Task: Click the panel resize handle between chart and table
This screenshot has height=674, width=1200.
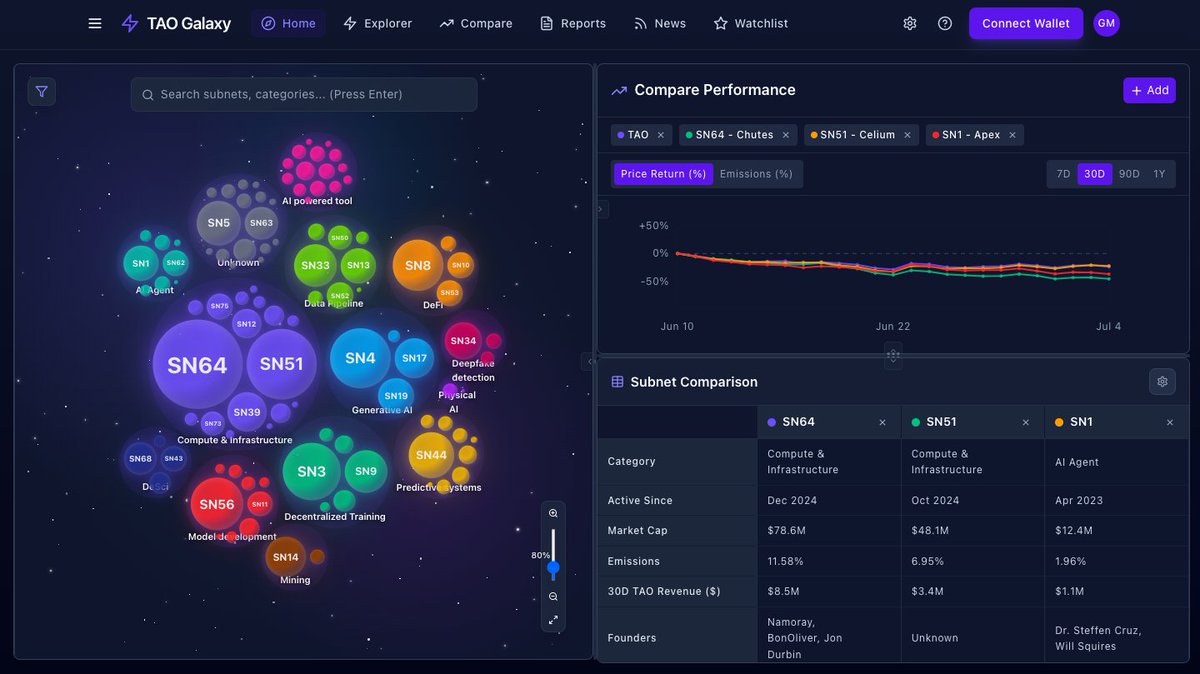Action: (893, 355)
